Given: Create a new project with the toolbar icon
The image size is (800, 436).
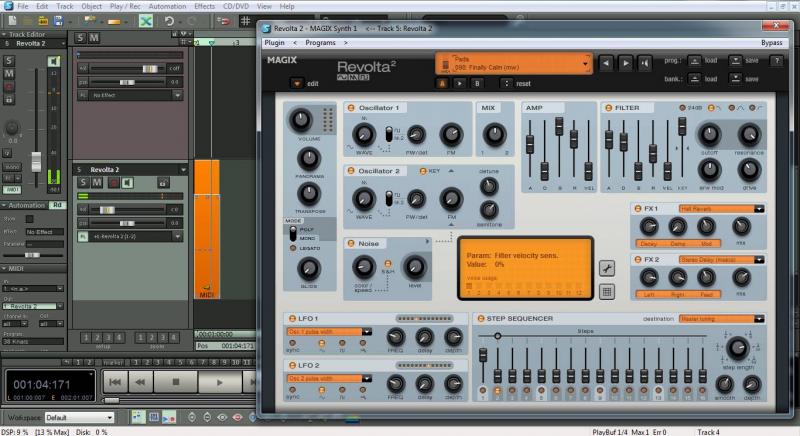Looking at the screenshot, I should click(12, 21).
